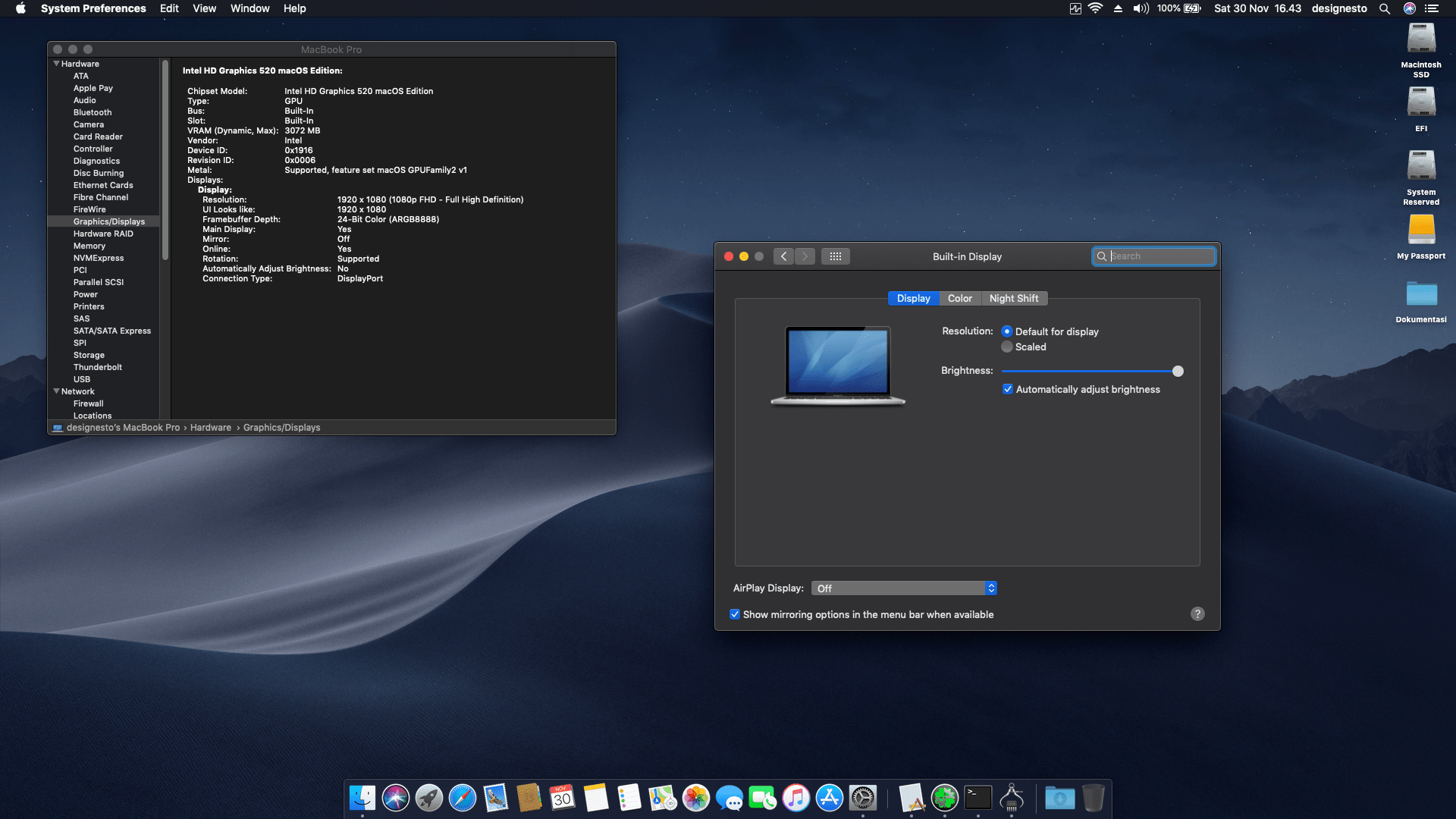Screen dimensions: 1456x819
Task: Select Bluetooth in hardware list
Action: [93, 112]
